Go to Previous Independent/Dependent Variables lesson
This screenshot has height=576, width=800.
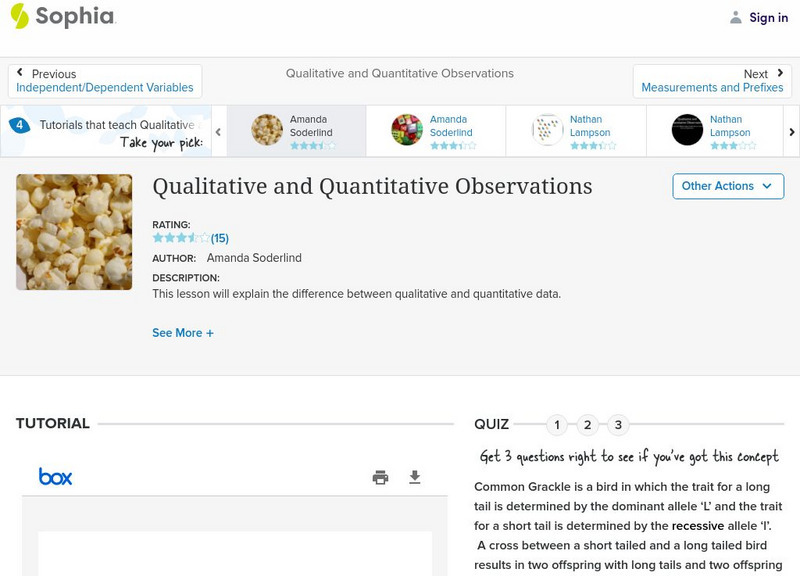(105, 81)
